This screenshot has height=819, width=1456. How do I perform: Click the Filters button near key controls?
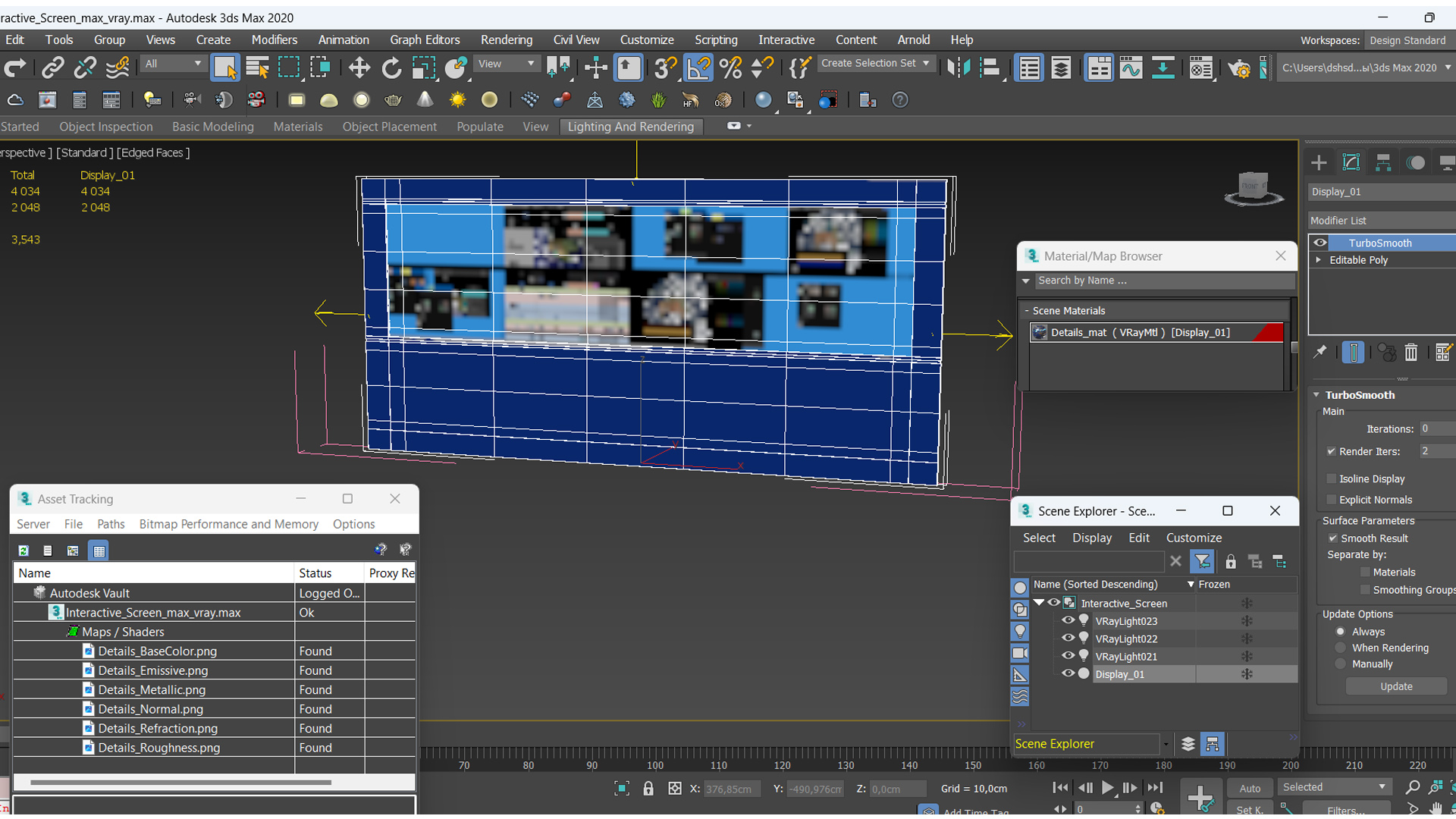1346,810
